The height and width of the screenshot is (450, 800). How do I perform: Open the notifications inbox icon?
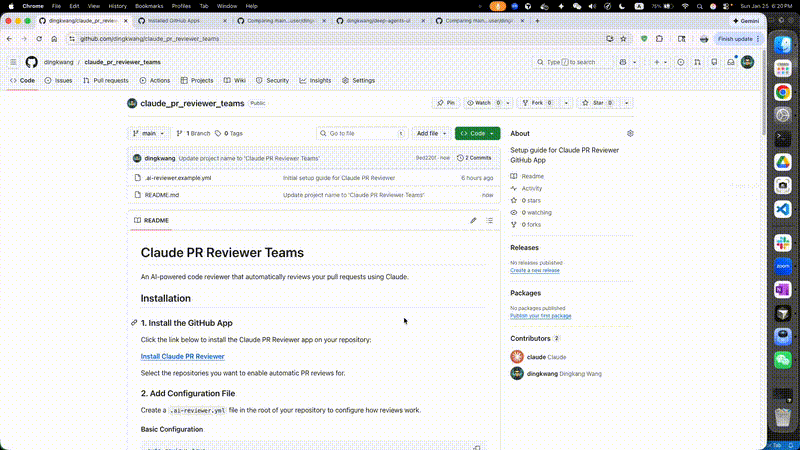click(x=731, y=62)
